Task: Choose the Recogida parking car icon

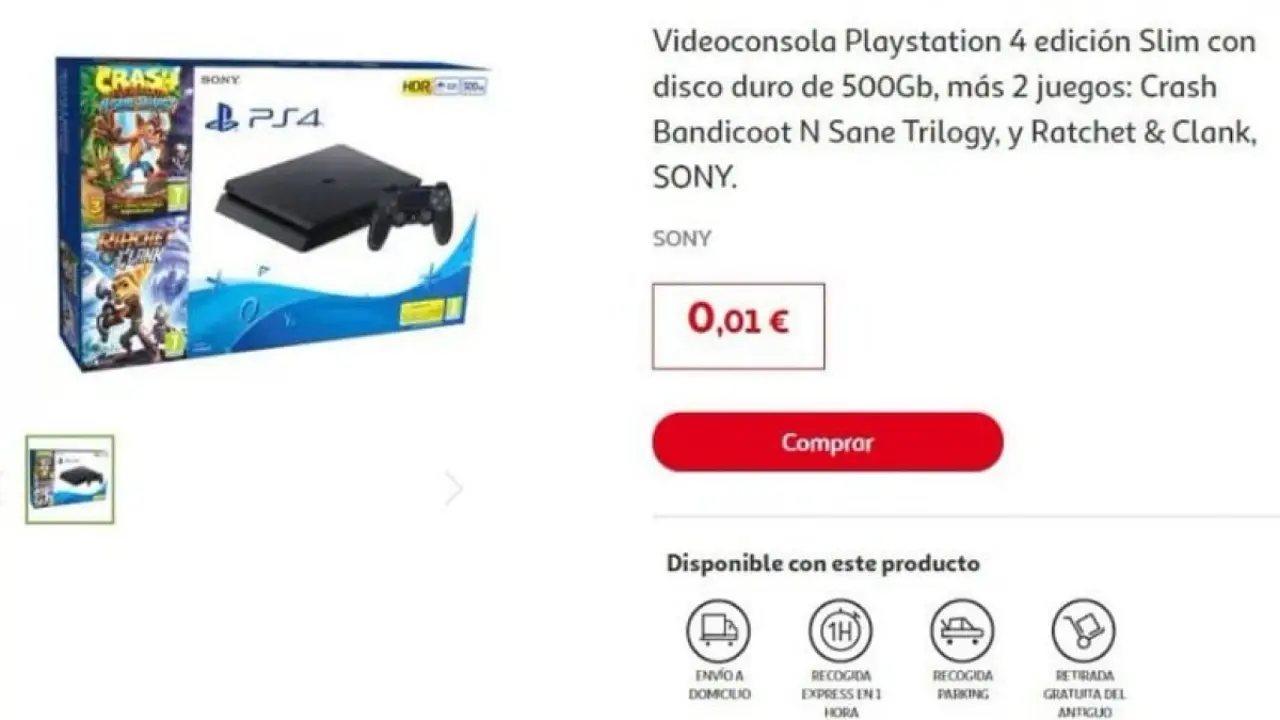Action: click(x=962, y=630)
